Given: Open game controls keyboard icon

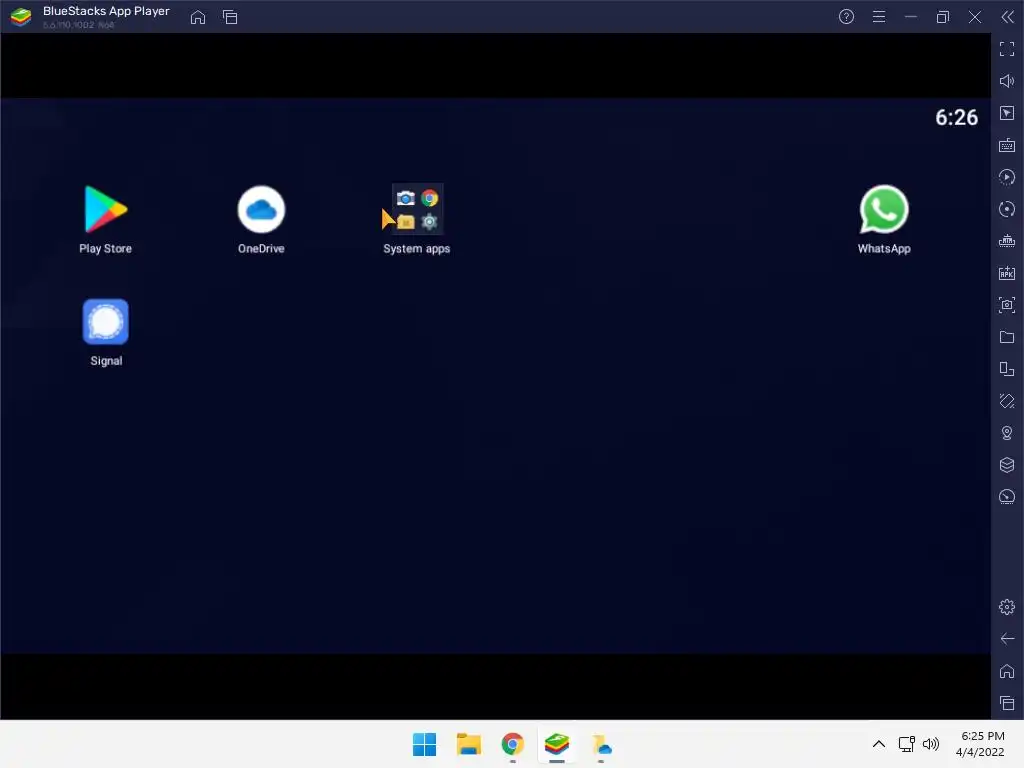Looking at the screenshot, I should click(x=1007, y=145).
